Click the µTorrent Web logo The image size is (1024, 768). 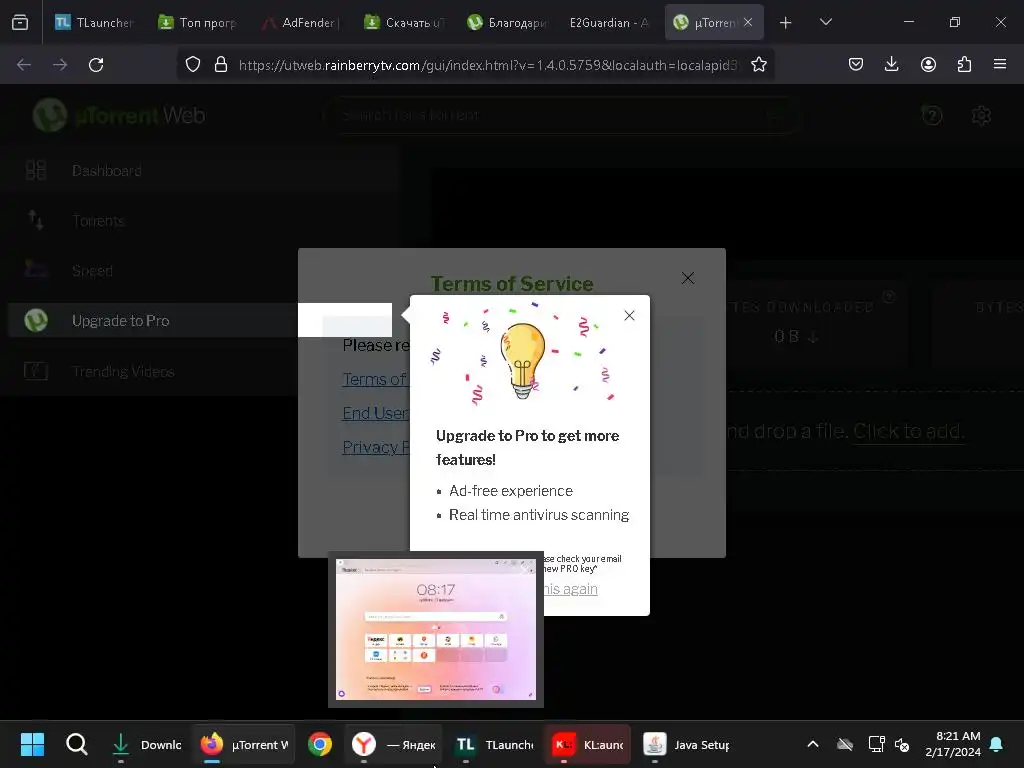(x=120, y=116)
